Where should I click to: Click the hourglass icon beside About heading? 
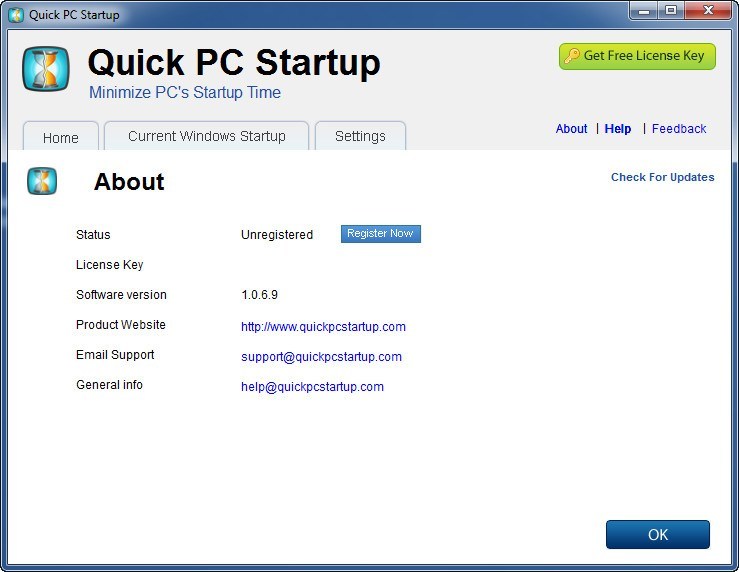[42, 181]
